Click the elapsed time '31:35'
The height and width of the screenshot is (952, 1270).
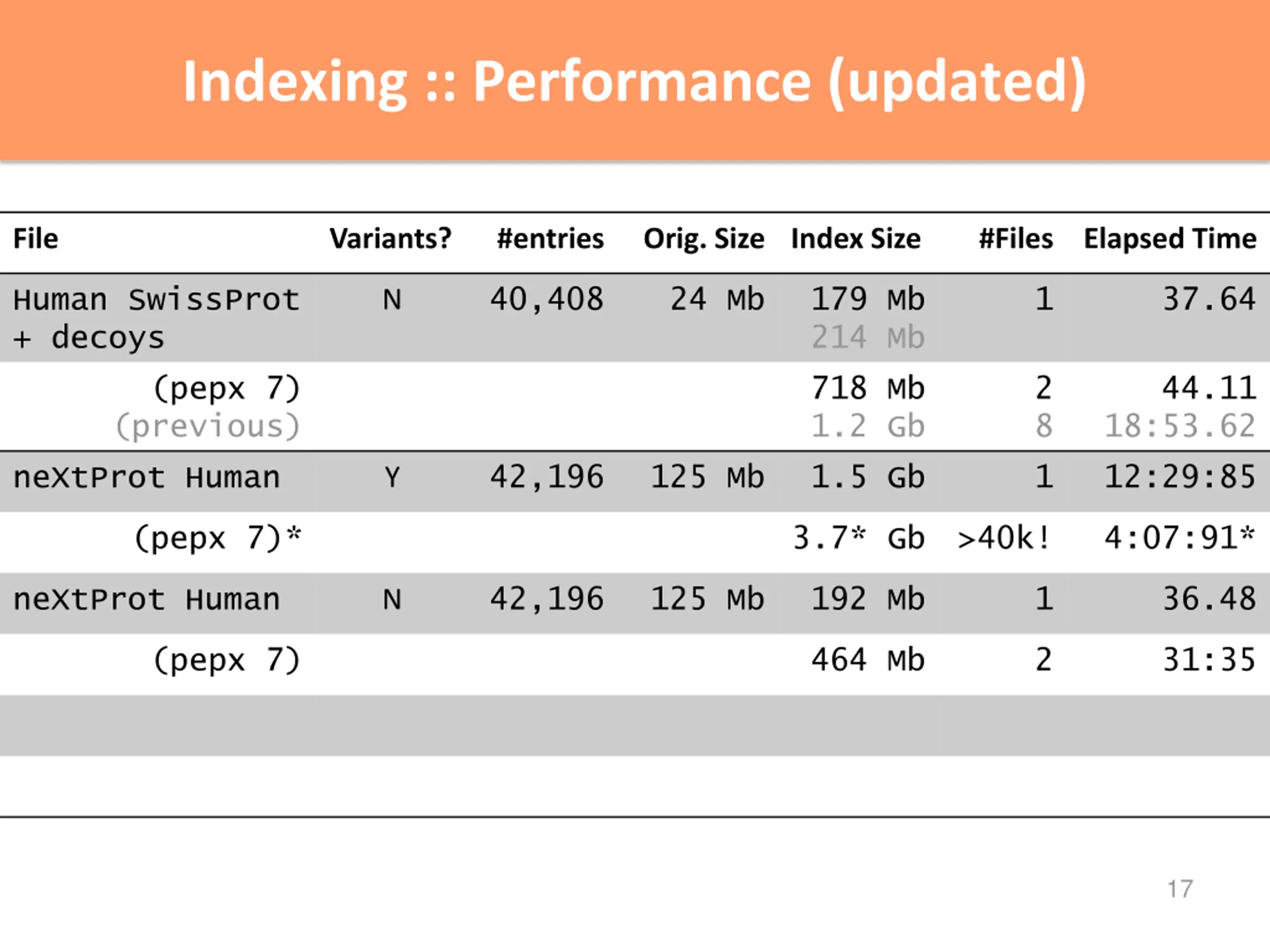point(1209,660)
